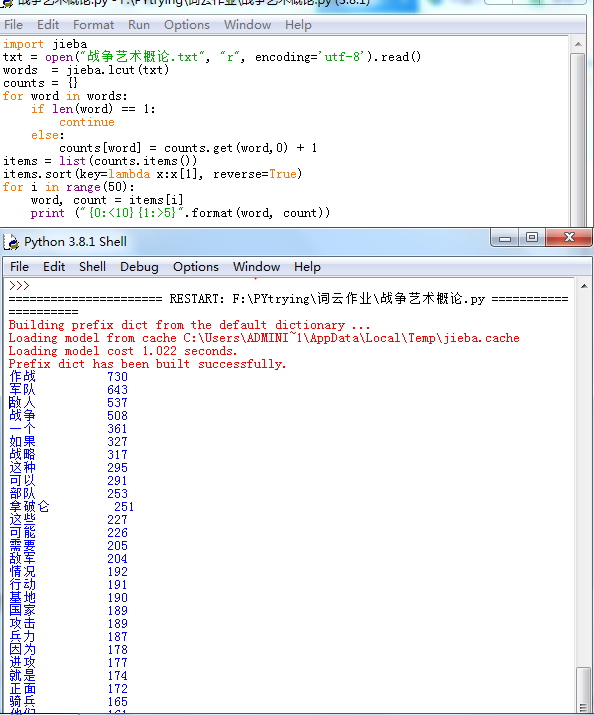The width and height of the screenshot is (594, 715).
Task: Click the output word 敌人
Action: (22, 403)
